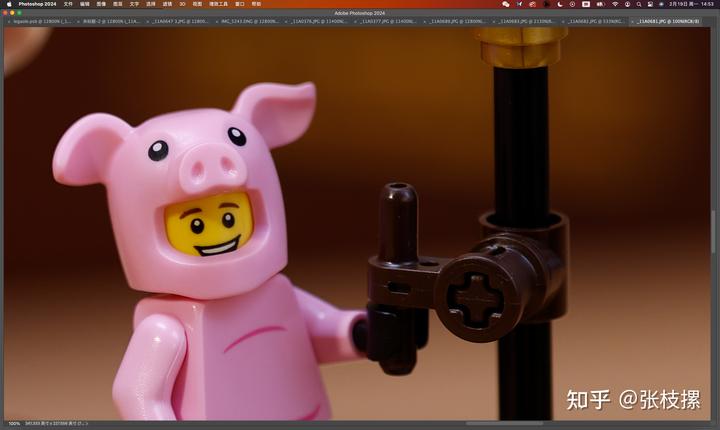Click the 100% zoom field in status bar

pos(14,424)
